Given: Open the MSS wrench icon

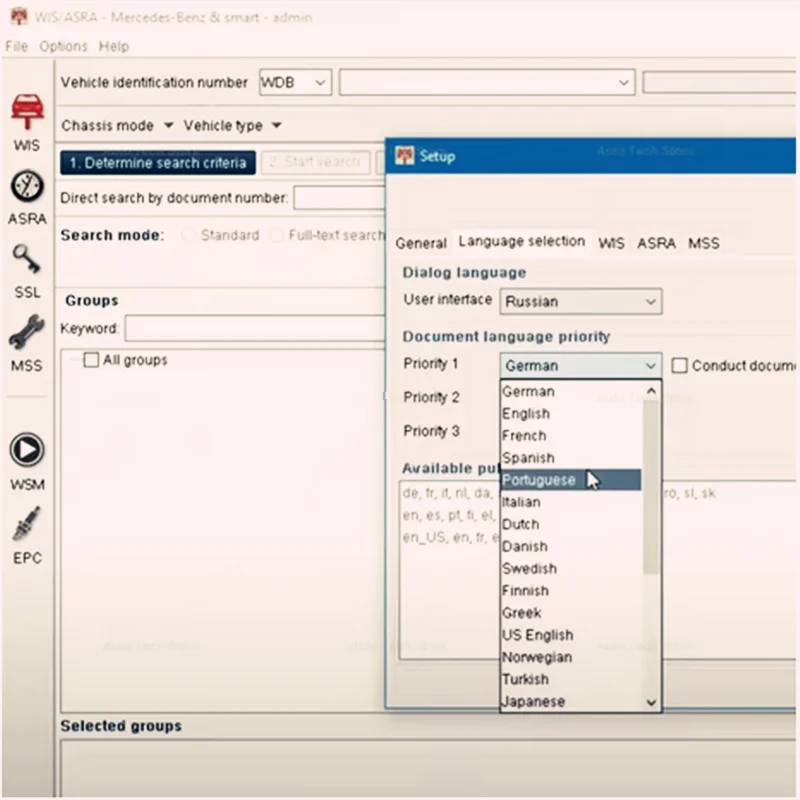Looking at the screenshot, I should 27,333.
